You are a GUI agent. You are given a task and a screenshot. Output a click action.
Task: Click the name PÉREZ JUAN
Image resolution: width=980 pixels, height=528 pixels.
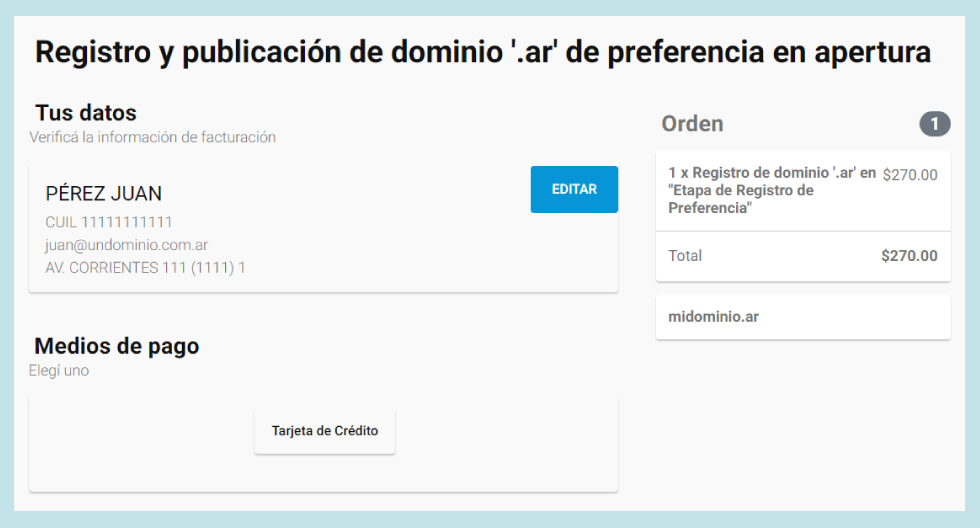(104, 194)
